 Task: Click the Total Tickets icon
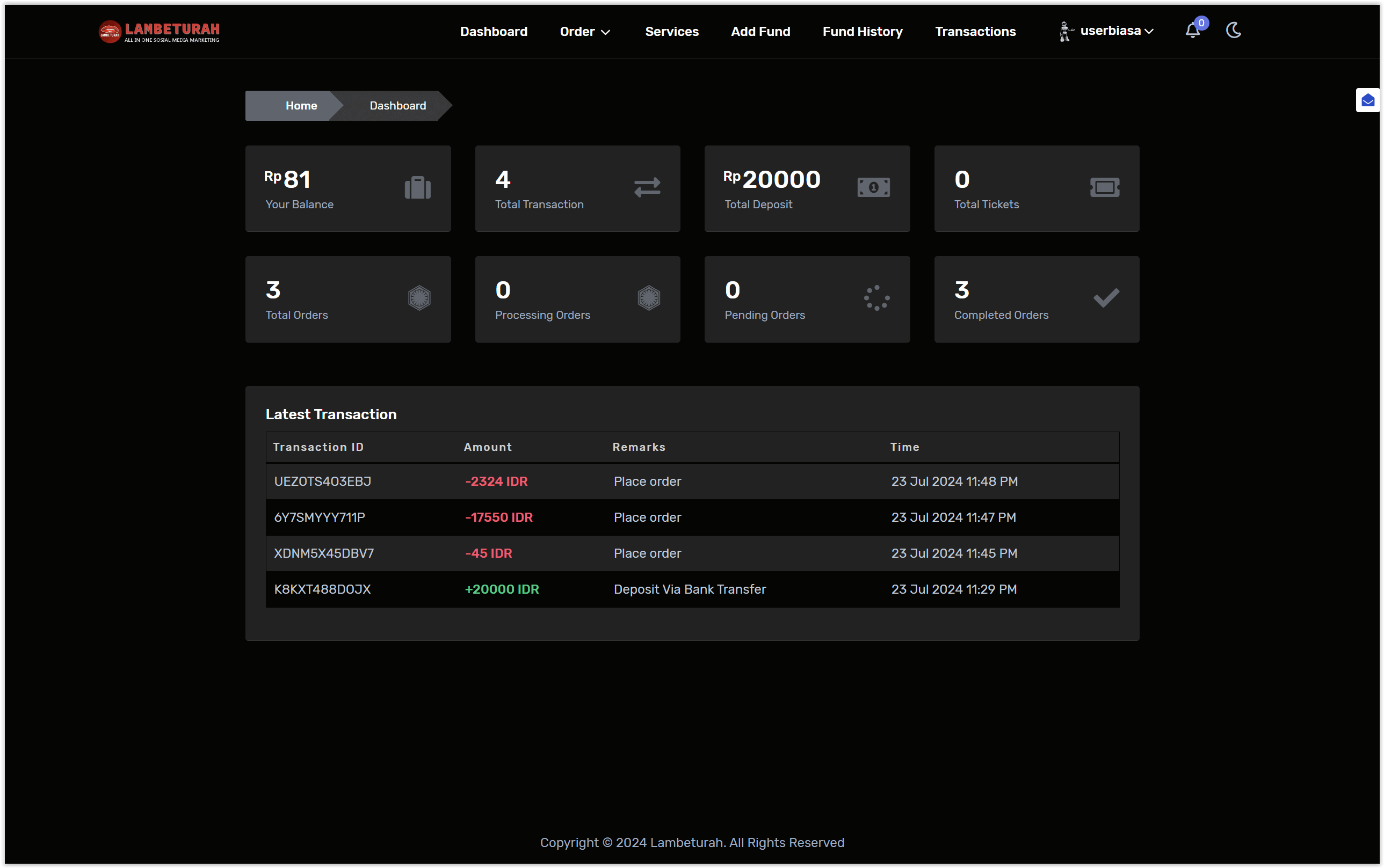pyautogui.click(x=1104, y=187)
